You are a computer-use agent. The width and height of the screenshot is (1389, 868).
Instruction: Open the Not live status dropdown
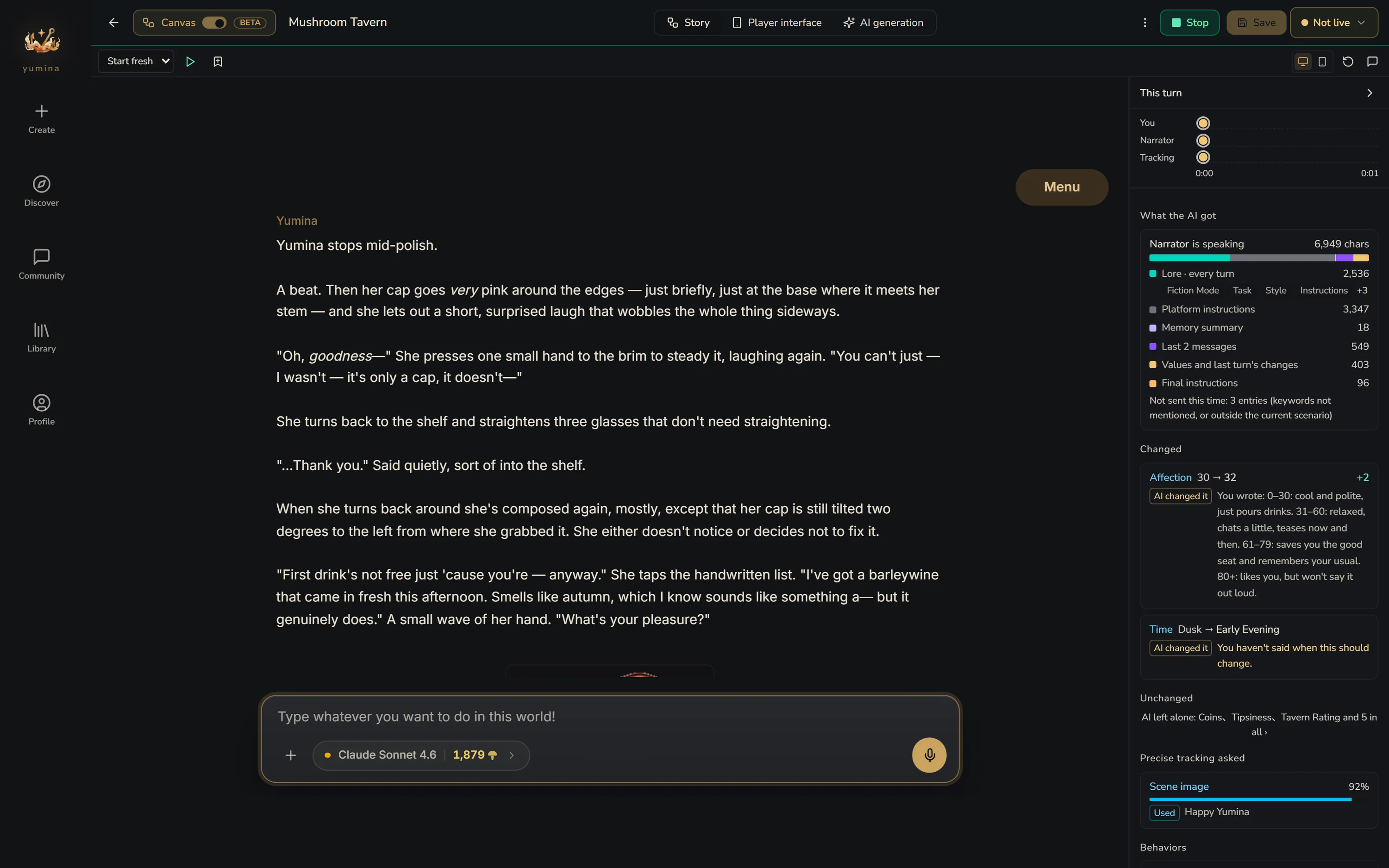tap(1334, 22)
